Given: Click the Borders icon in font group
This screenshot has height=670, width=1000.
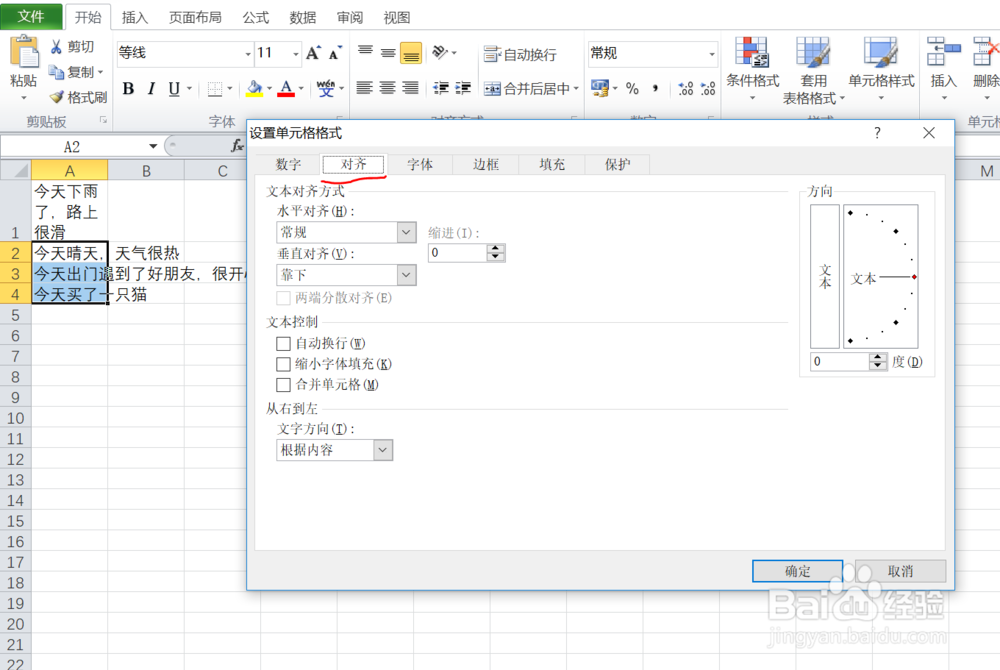Looking at the screenshot, I should coord(215,89).
